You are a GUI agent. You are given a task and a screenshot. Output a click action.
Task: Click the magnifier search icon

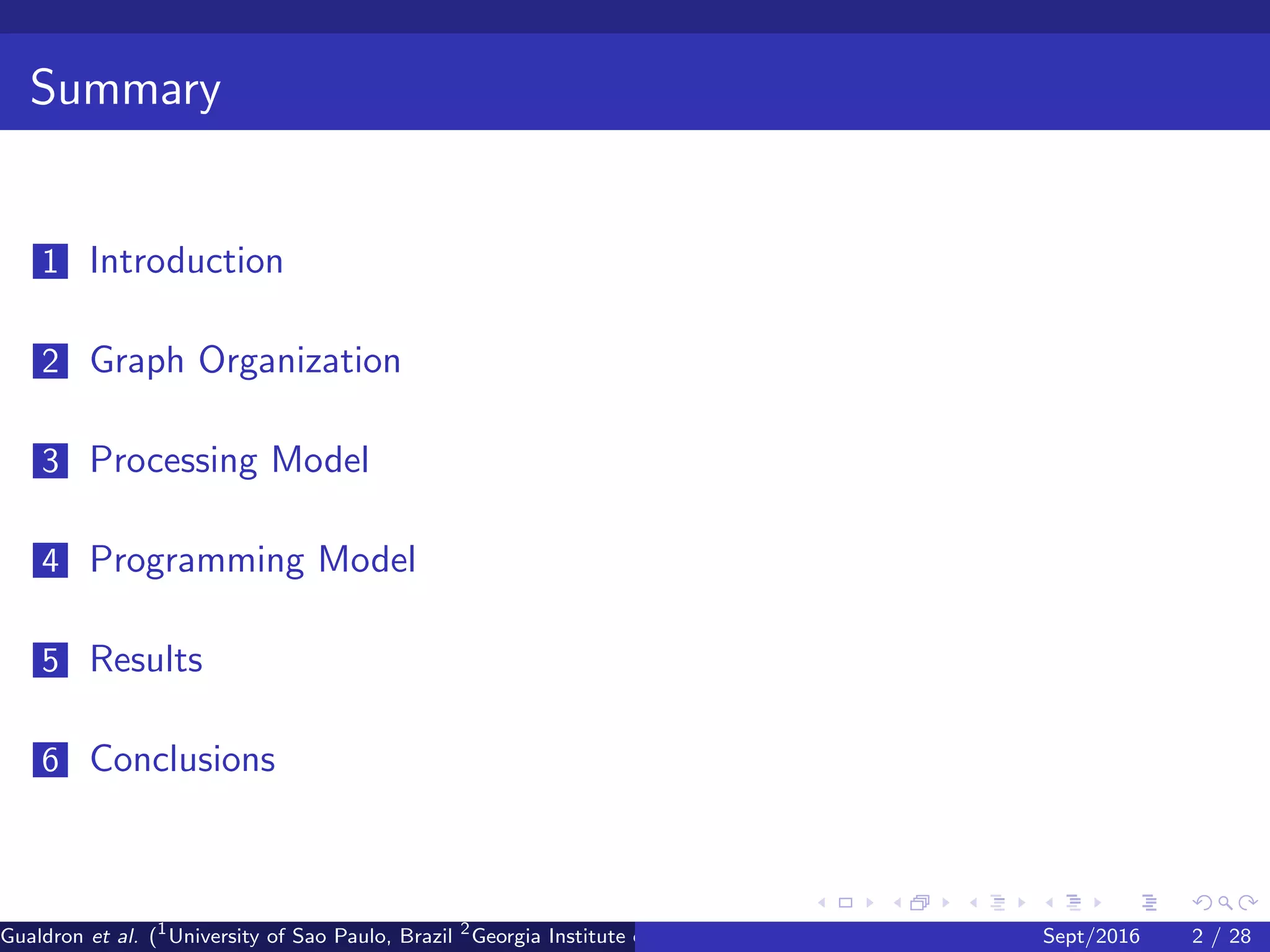pos(1225,903)
